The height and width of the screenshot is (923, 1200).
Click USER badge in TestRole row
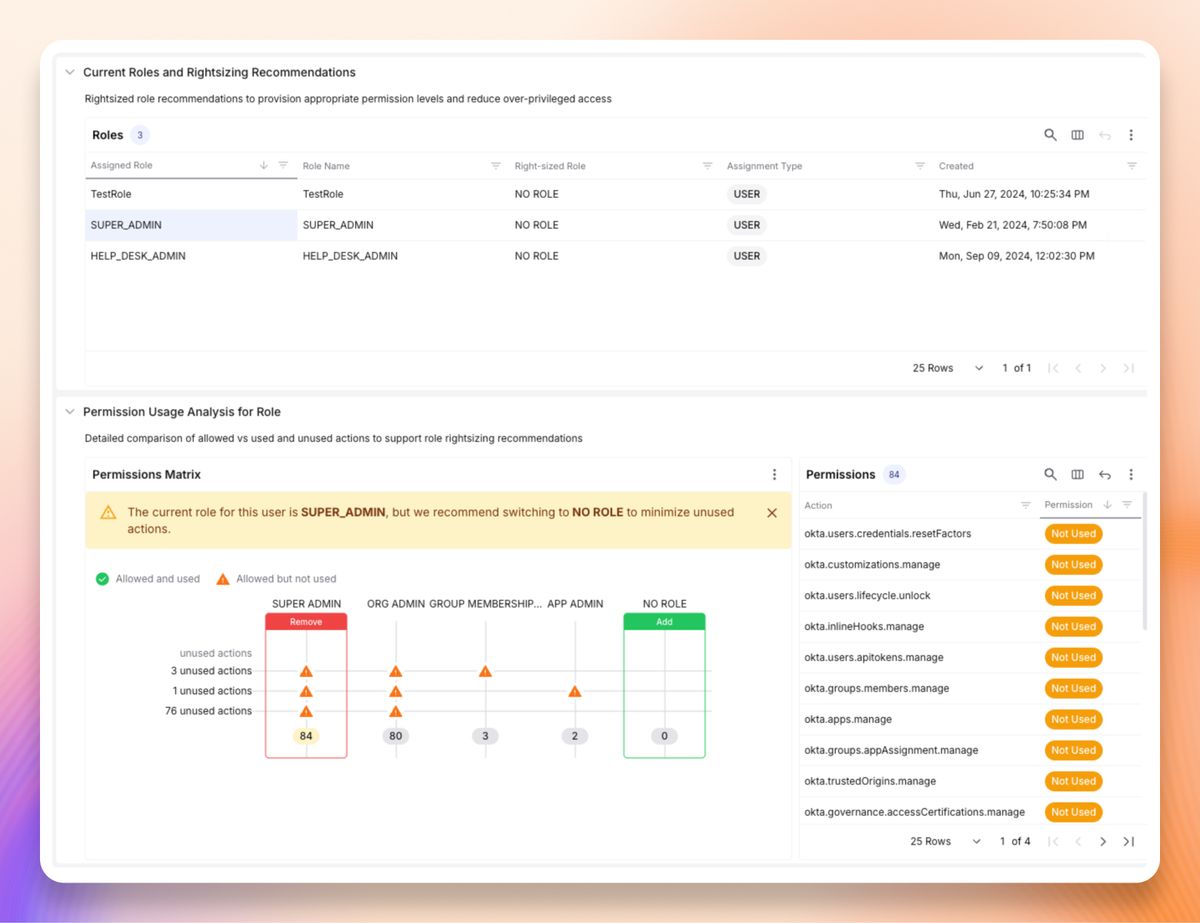(x=747, y=194)
